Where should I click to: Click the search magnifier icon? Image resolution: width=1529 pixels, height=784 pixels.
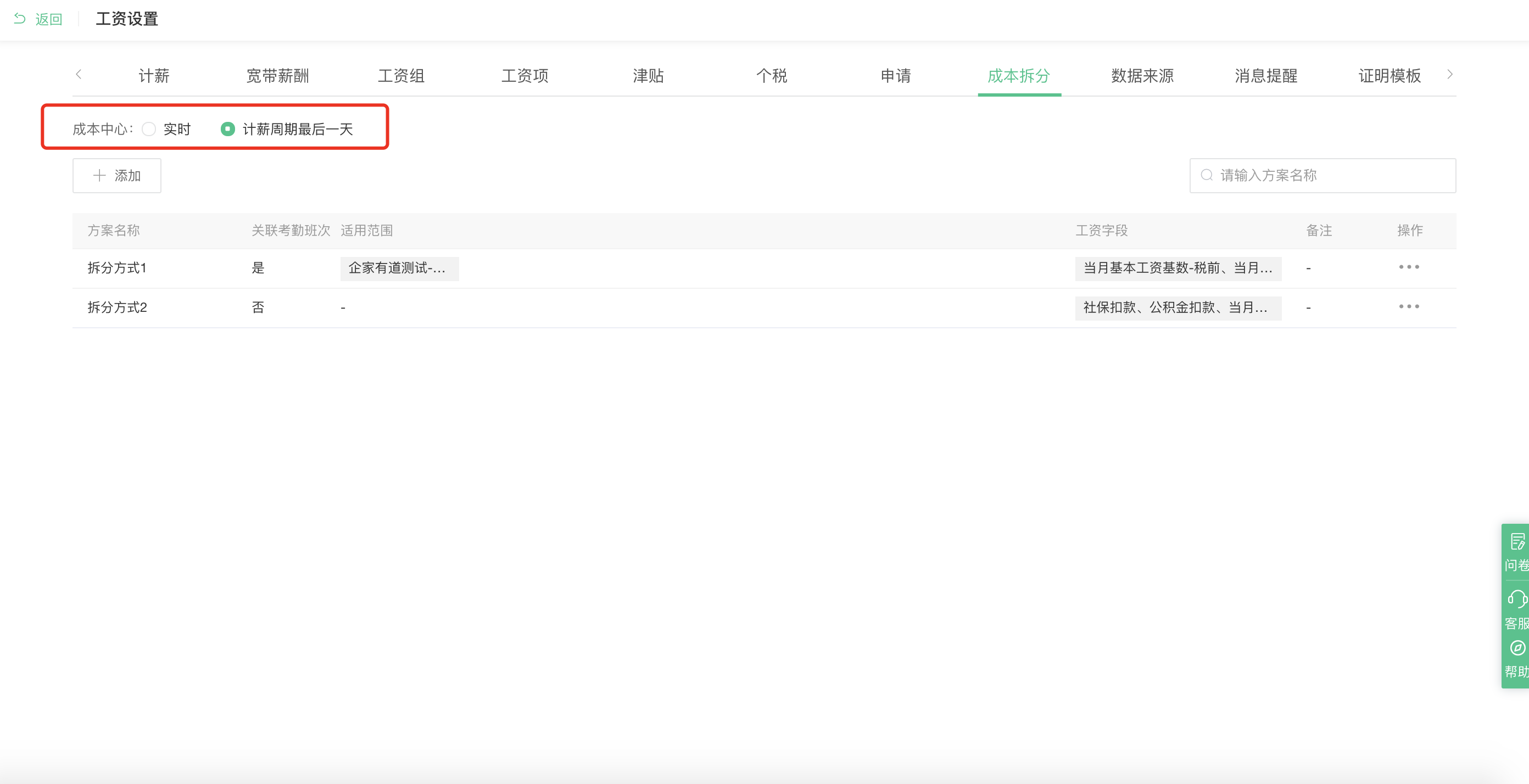(1206, 175)
